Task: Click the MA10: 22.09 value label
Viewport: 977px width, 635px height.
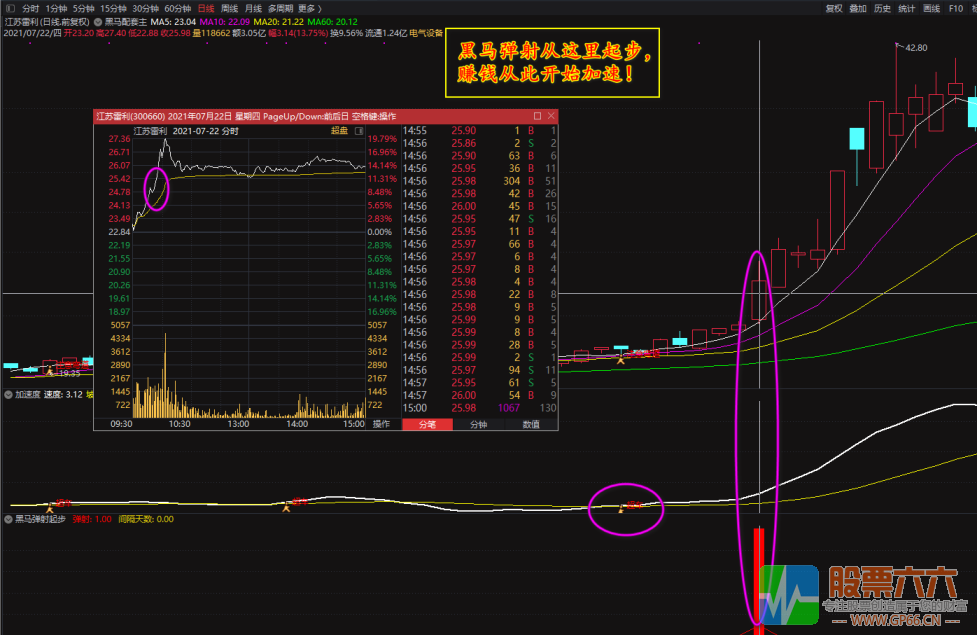Action: tap(224, 22)
